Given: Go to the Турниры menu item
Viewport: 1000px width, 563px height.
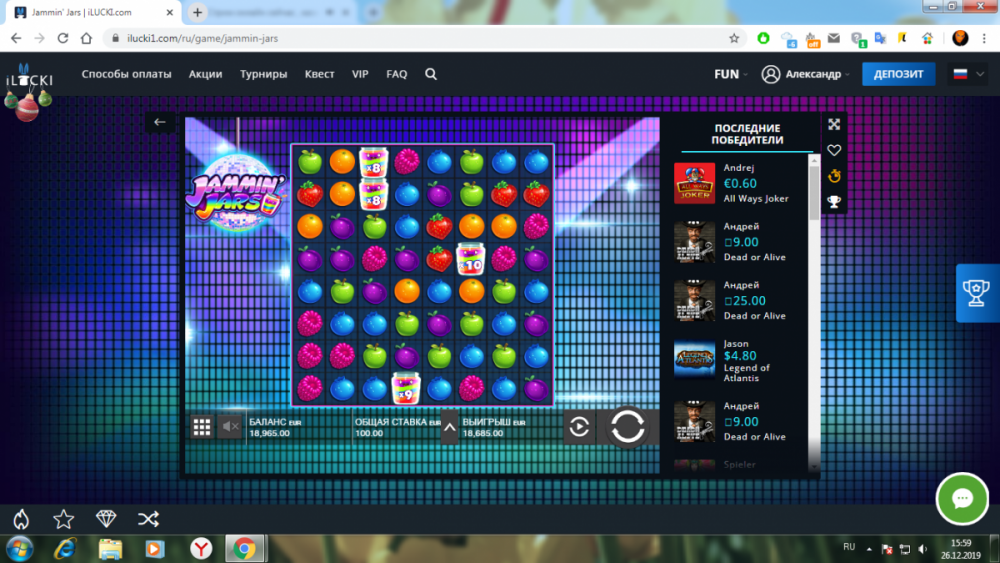Looking at the screenshot, I should [x=263, y=74].
